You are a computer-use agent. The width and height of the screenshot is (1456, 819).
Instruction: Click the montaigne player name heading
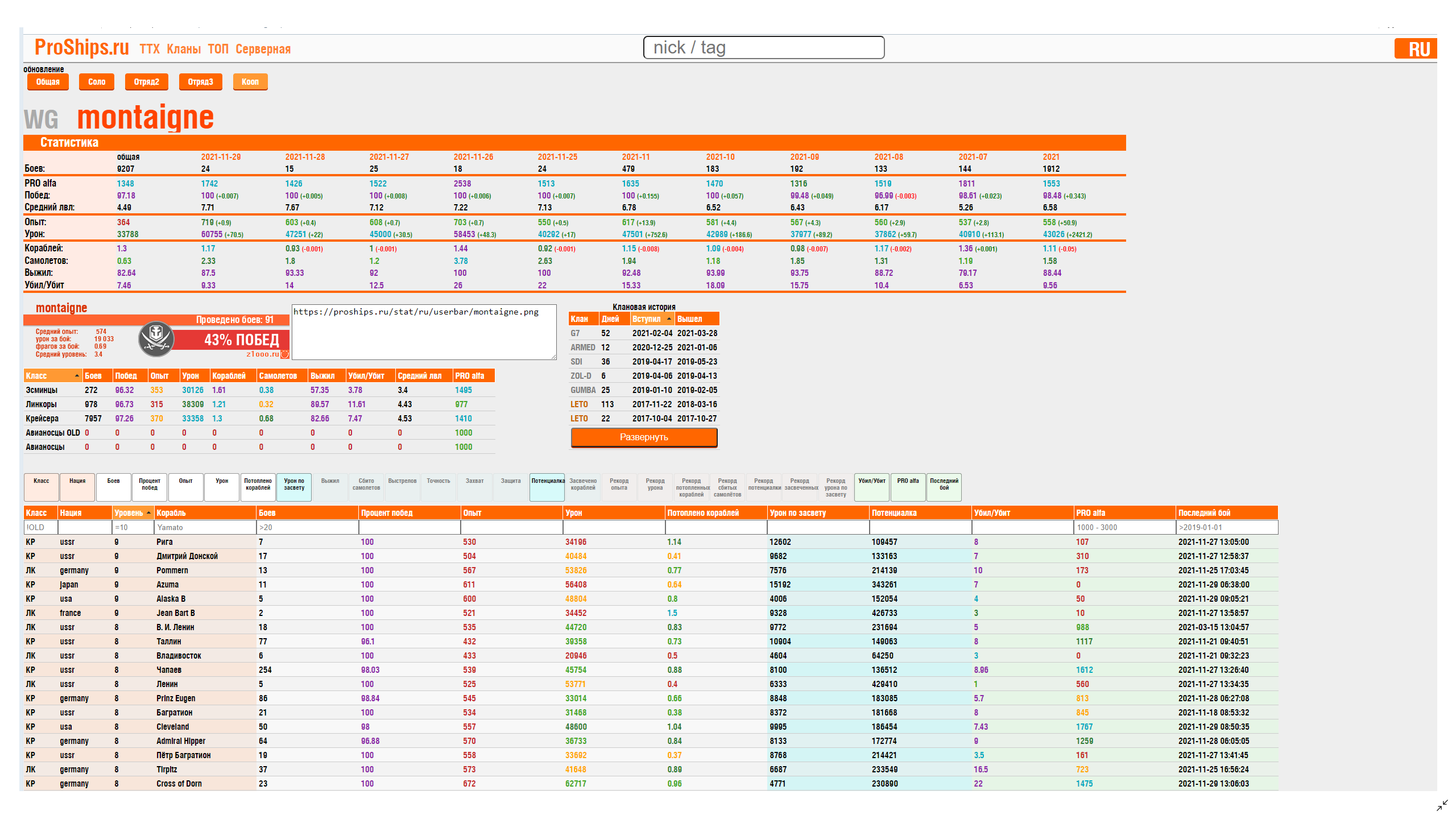[x=146, y=118]
